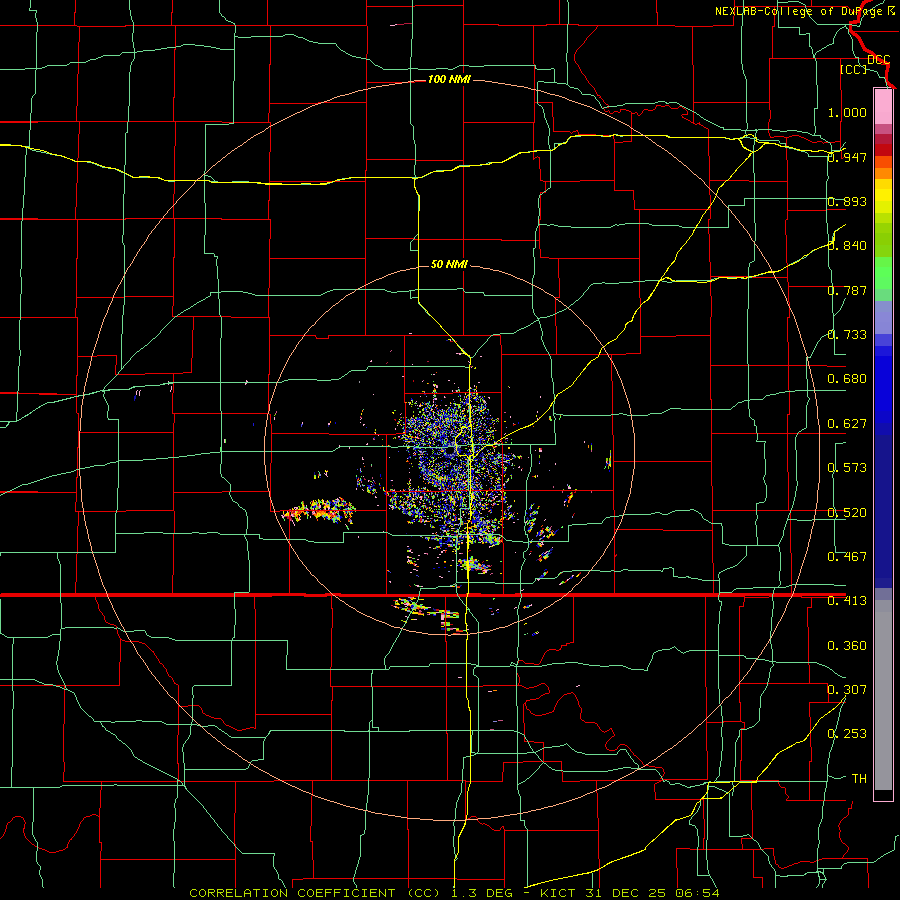The width and height of the screenshot is (900, 900).
Task: Click the 0.573 legend value
Action: point(847,468)
